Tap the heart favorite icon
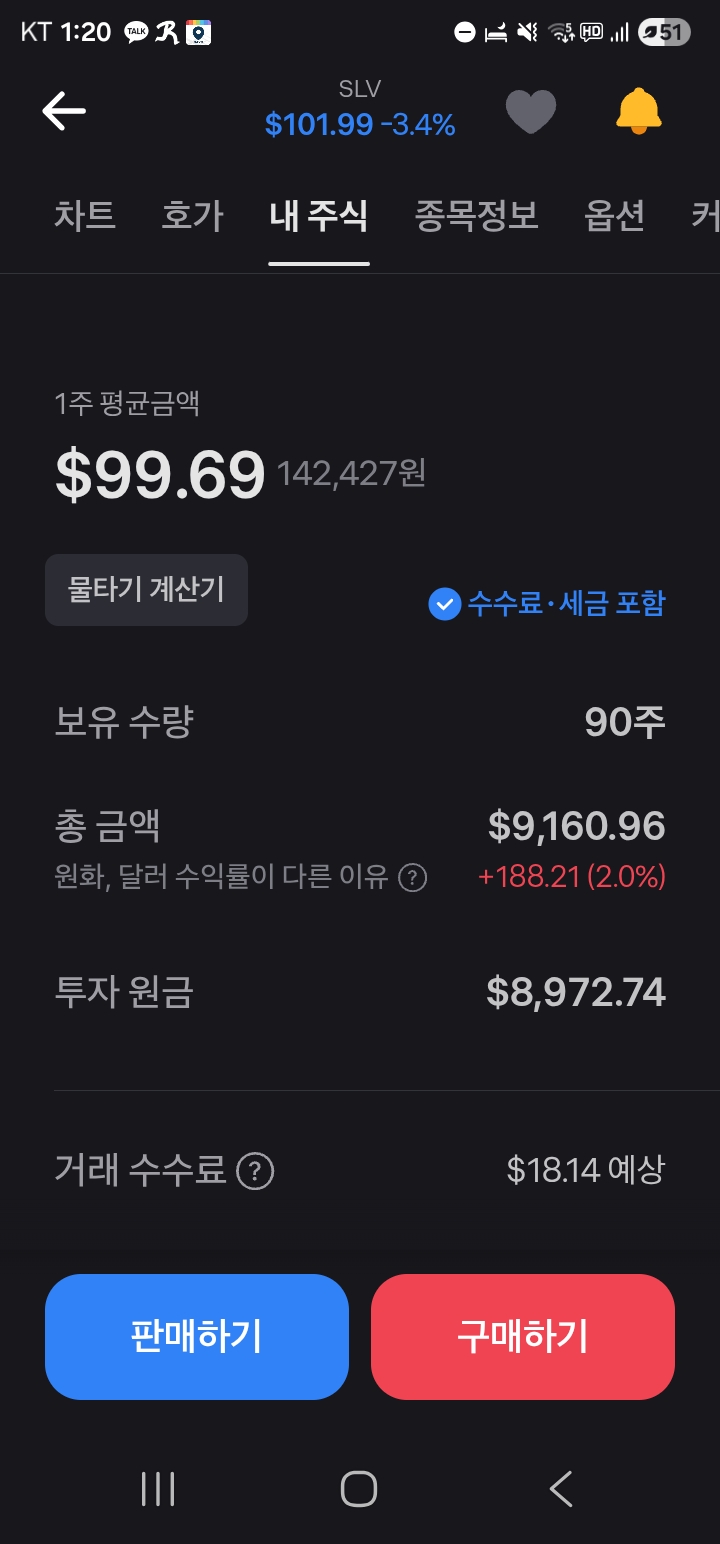This screenshot has height=1544, width=720. pos(530,111)
